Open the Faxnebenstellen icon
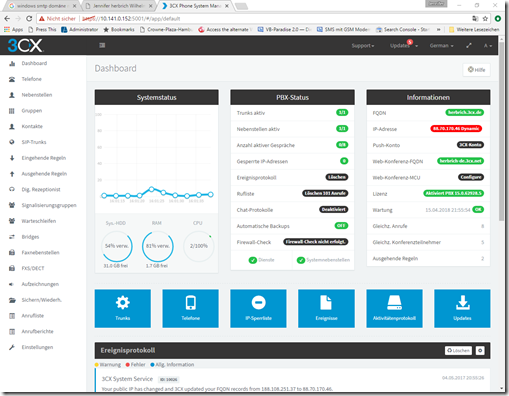 (12, 253)
